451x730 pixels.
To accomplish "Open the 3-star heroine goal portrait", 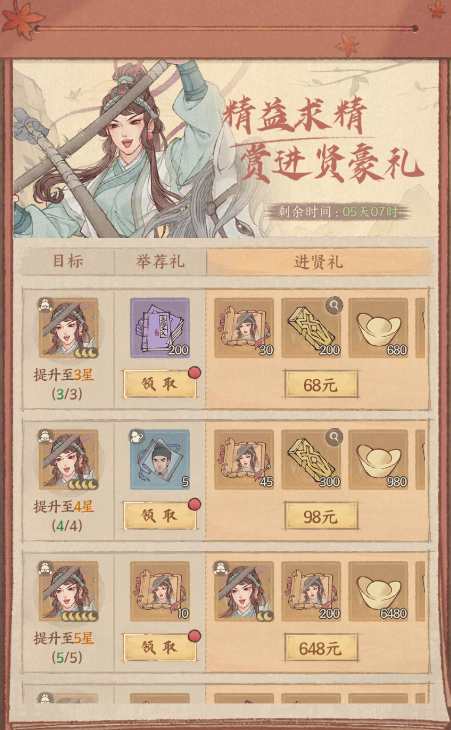I will point(68,328).
